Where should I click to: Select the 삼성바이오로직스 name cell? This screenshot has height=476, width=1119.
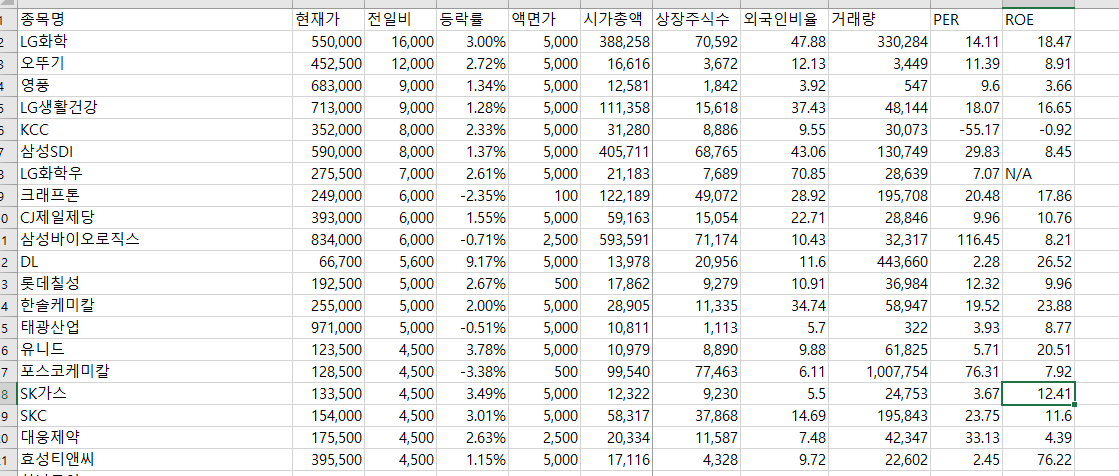click(154, 240)
